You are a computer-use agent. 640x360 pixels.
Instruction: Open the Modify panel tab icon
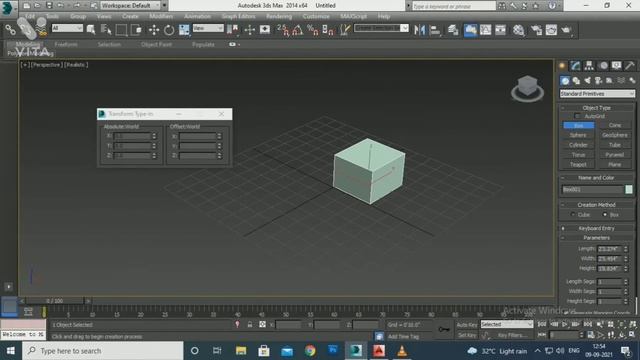[576, 65]
